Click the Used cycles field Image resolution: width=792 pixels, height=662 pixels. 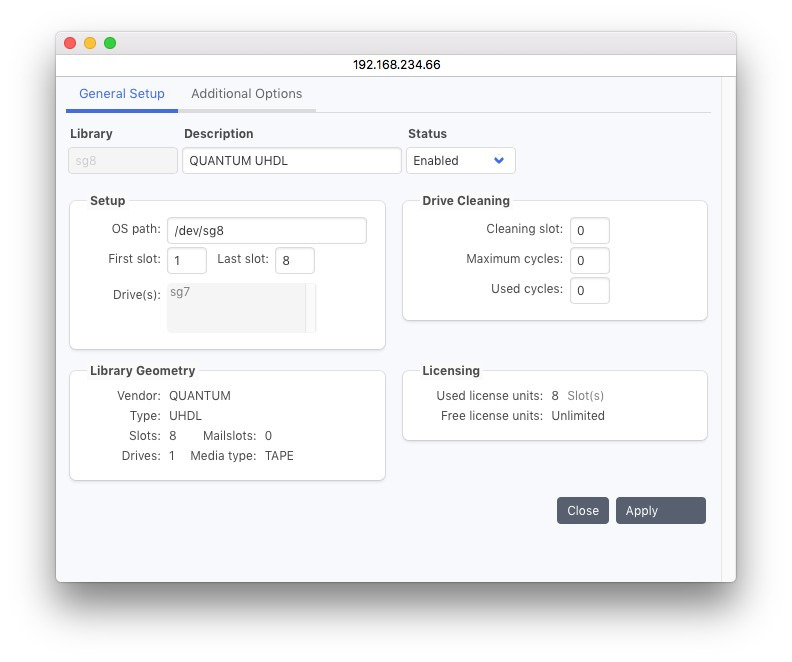[589, 291]
